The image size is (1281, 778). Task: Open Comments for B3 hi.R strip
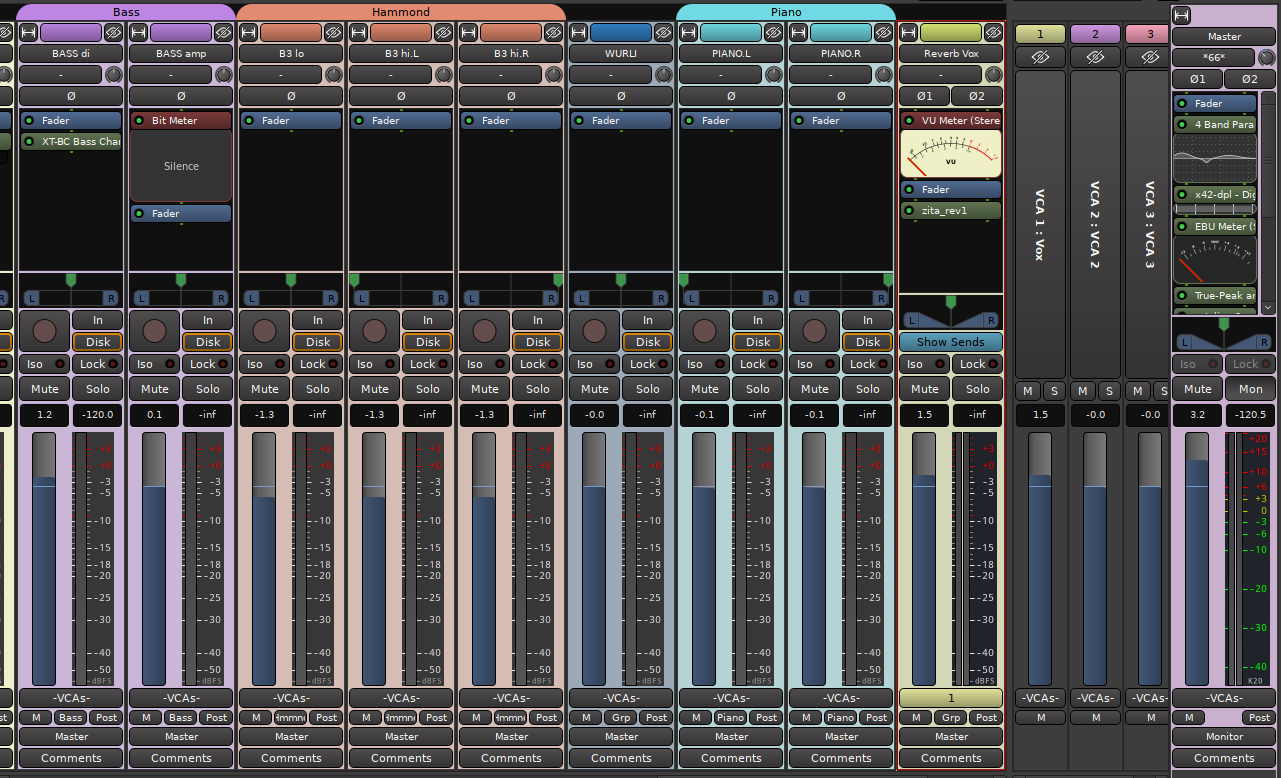tap(511, 758)
